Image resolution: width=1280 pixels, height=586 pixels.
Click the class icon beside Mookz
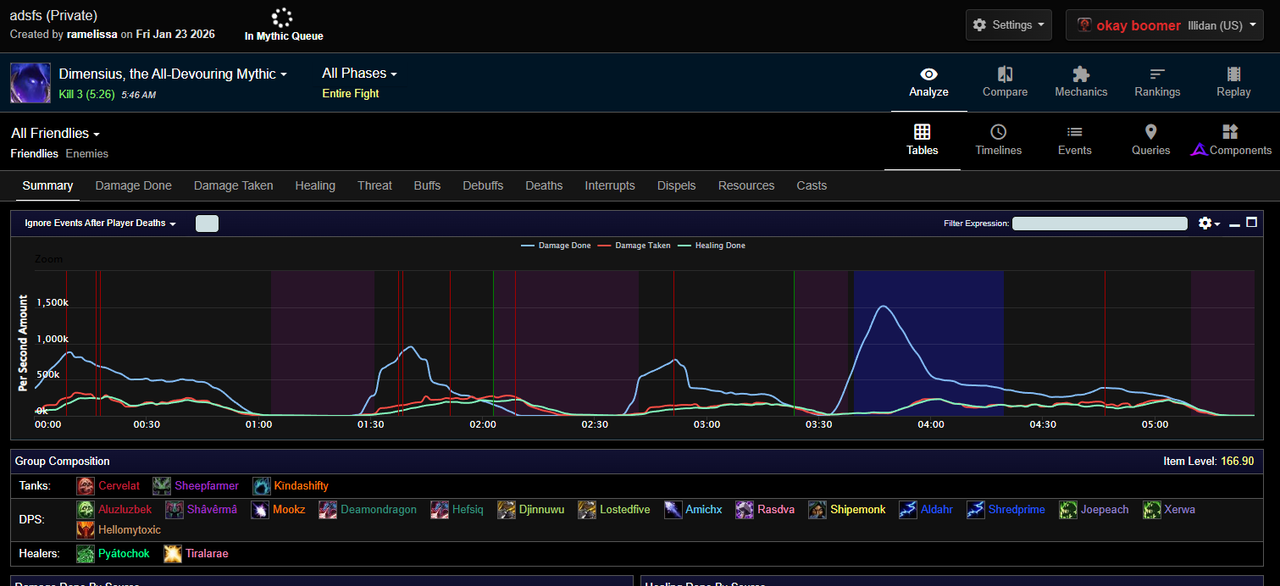(x=258, y=510)
